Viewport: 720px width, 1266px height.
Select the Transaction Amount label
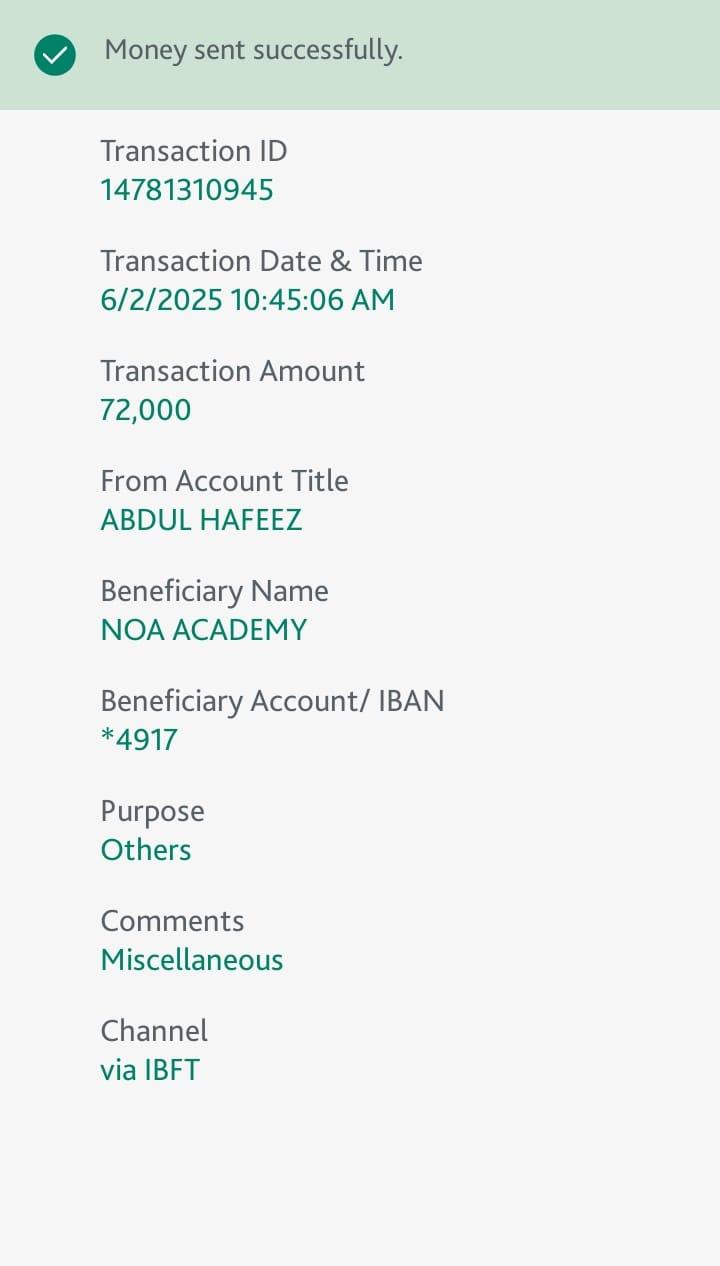pyautogui.click(x=232, y=371)
